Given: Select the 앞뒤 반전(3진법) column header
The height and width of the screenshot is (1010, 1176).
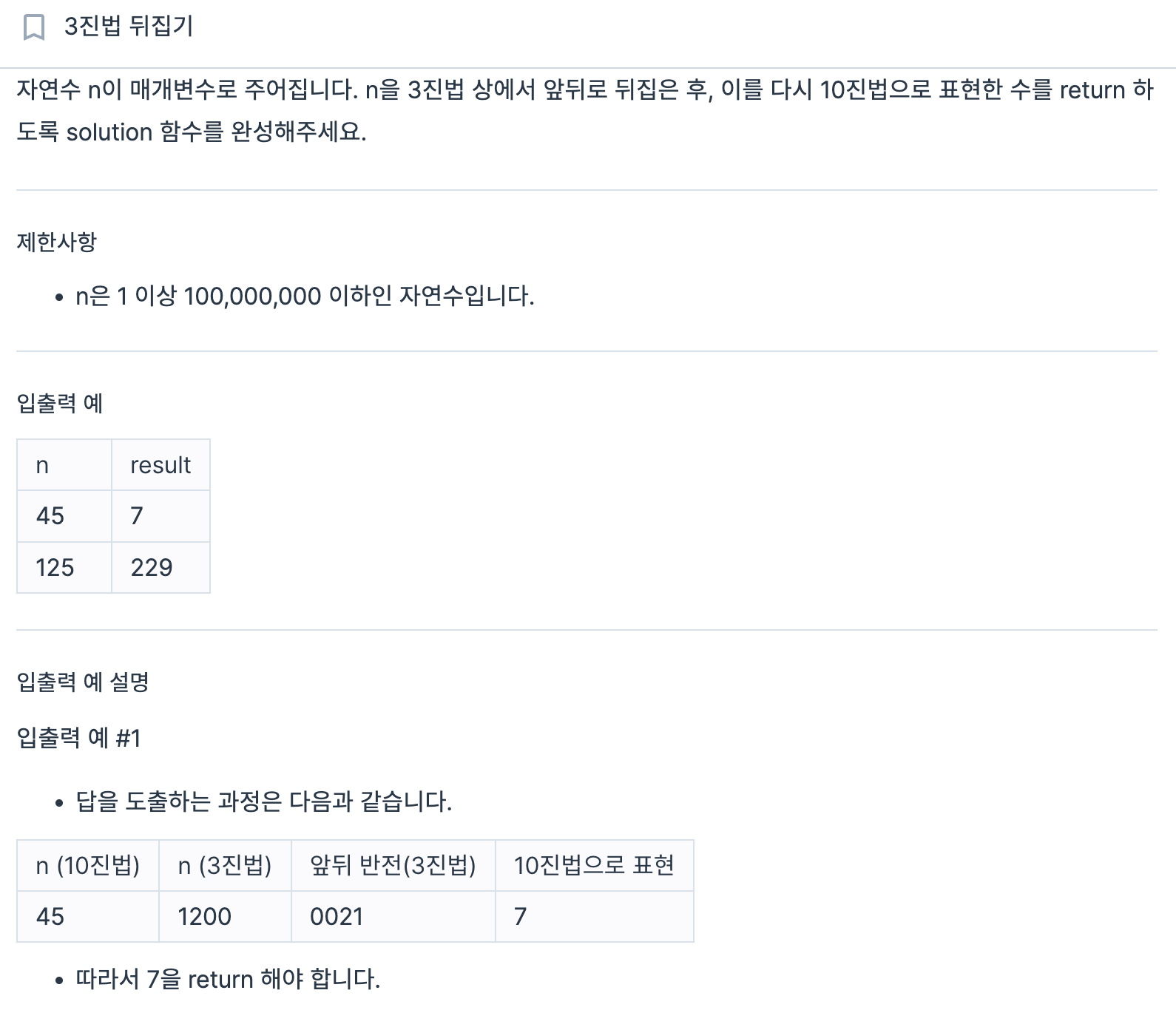Looking at the screenshot, I should pos(393,865).
